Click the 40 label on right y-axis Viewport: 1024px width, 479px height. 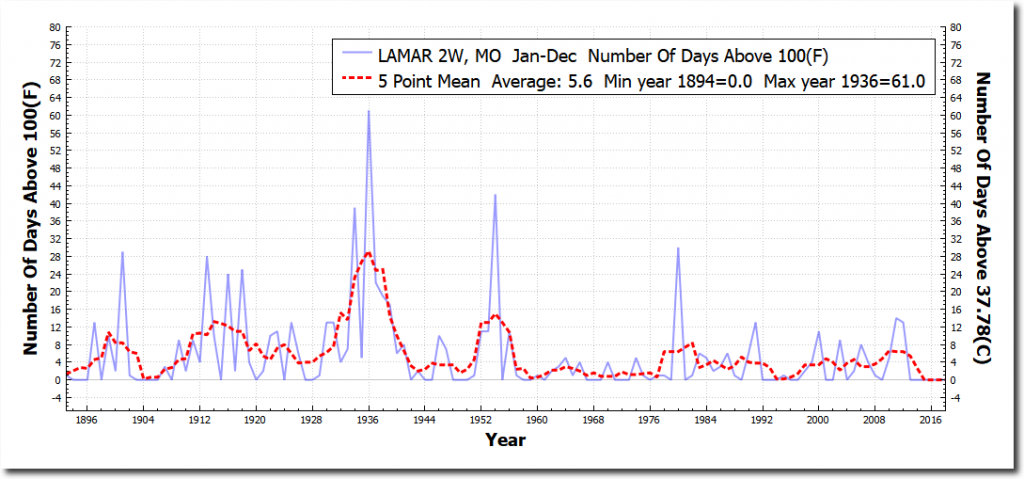click(957, 204)
